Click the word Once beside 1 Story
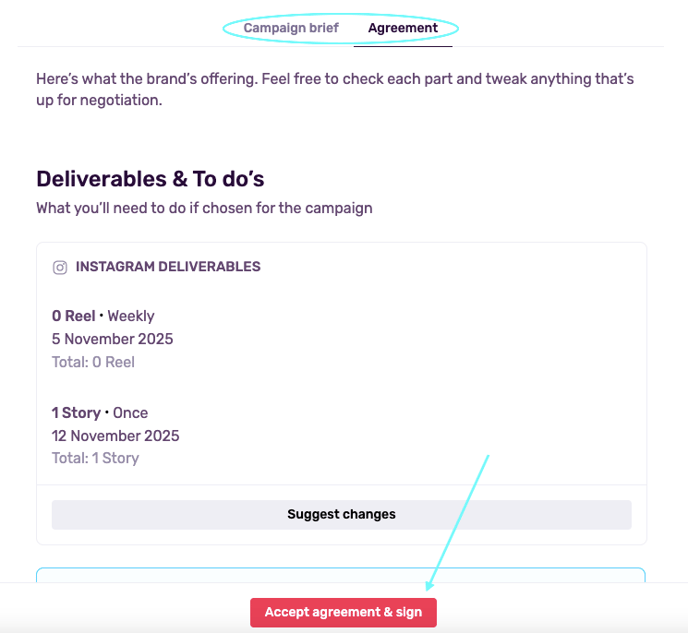Viewport: 688px width, 633px height. pyautogui.click(x=130, y=413)
